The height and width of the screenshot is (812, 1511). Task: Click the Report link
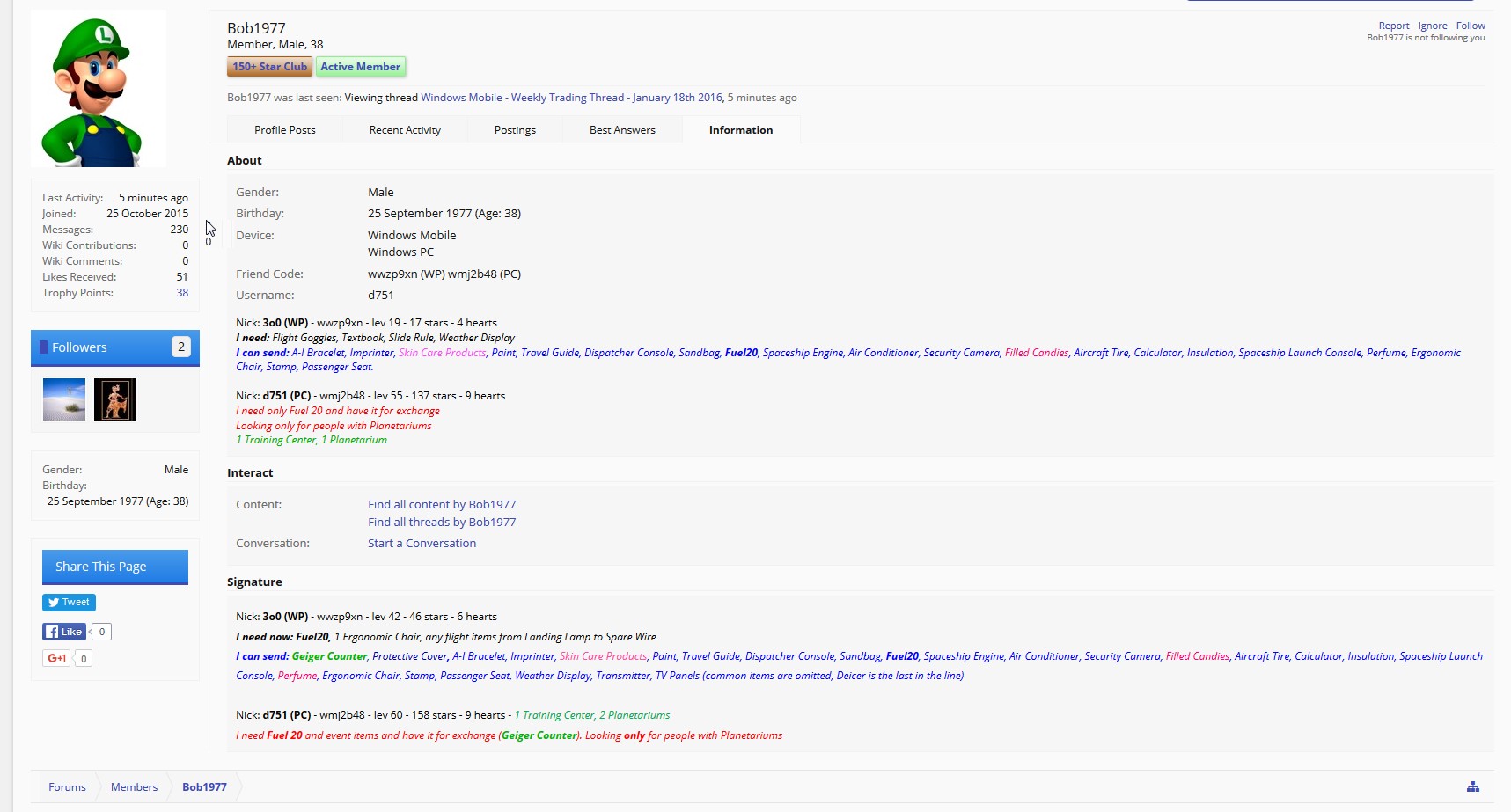[1393, 26]
